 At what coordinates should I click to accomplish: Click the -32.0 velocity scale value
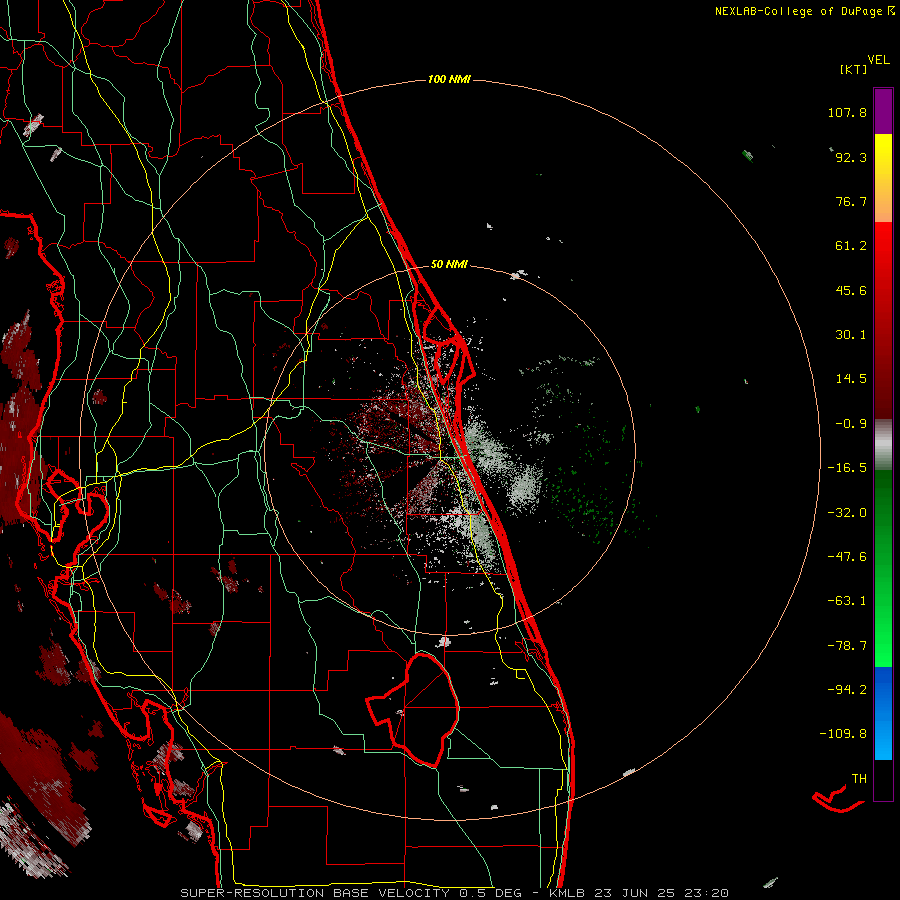coord(847,513)
